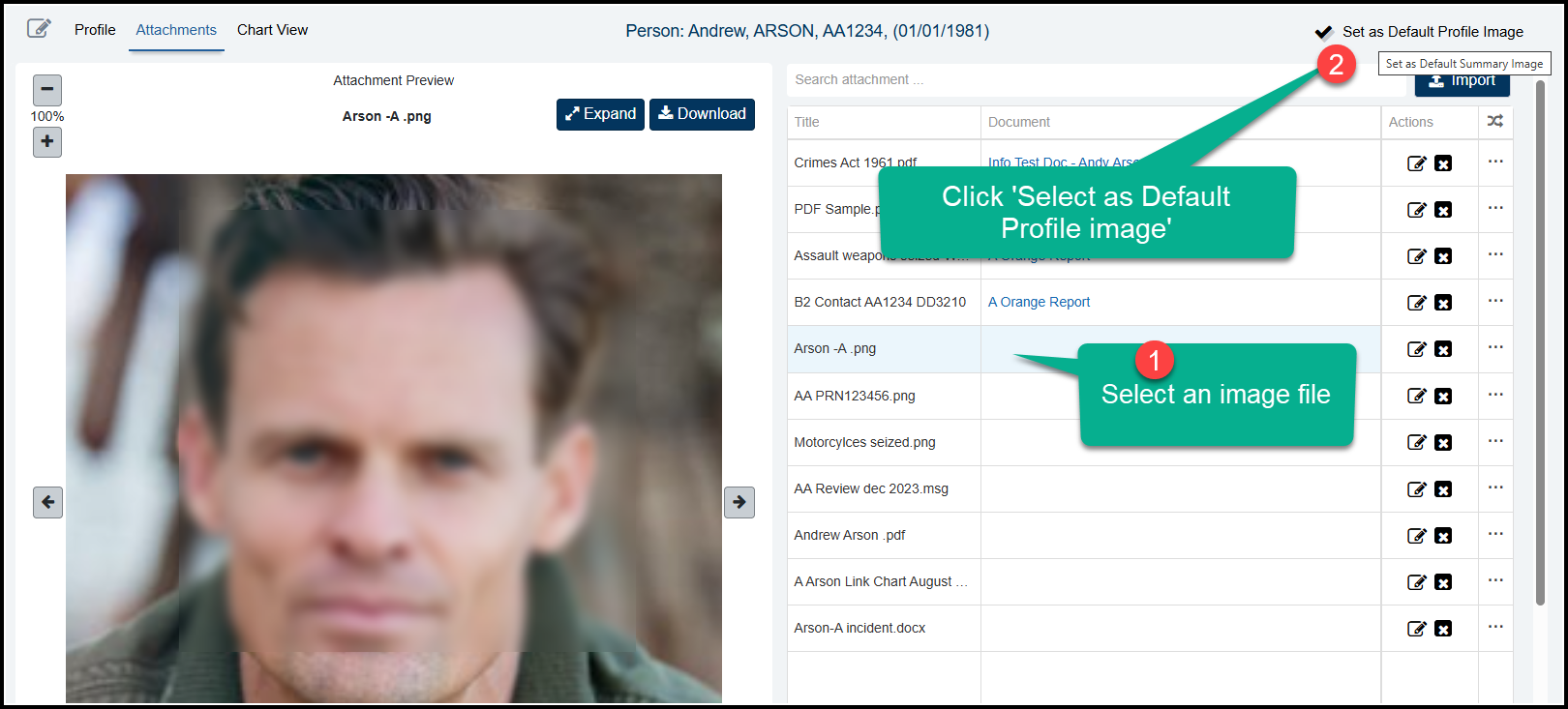Open more options for Arson-A incident.docx row

click(1495, 627)
